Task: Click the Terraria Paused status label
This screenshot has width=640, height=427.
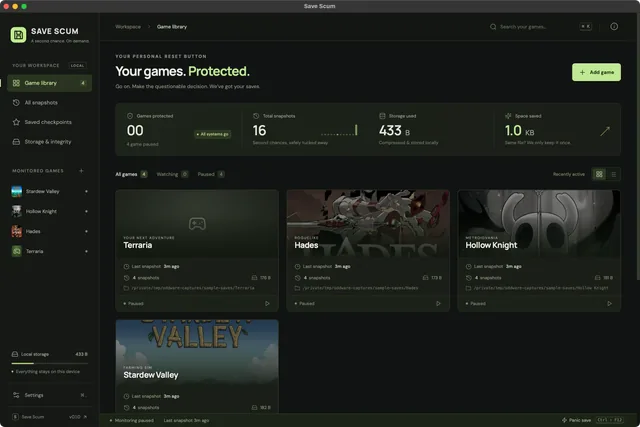Action: click(133, 303)
